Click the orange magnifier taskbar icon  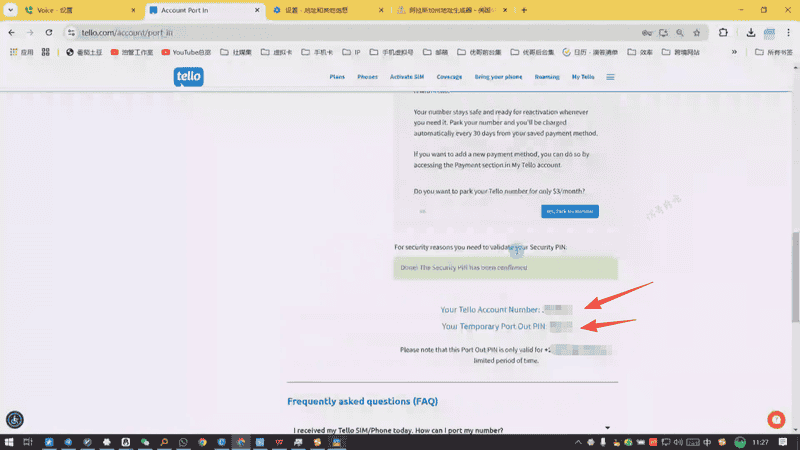coord(164,442)
